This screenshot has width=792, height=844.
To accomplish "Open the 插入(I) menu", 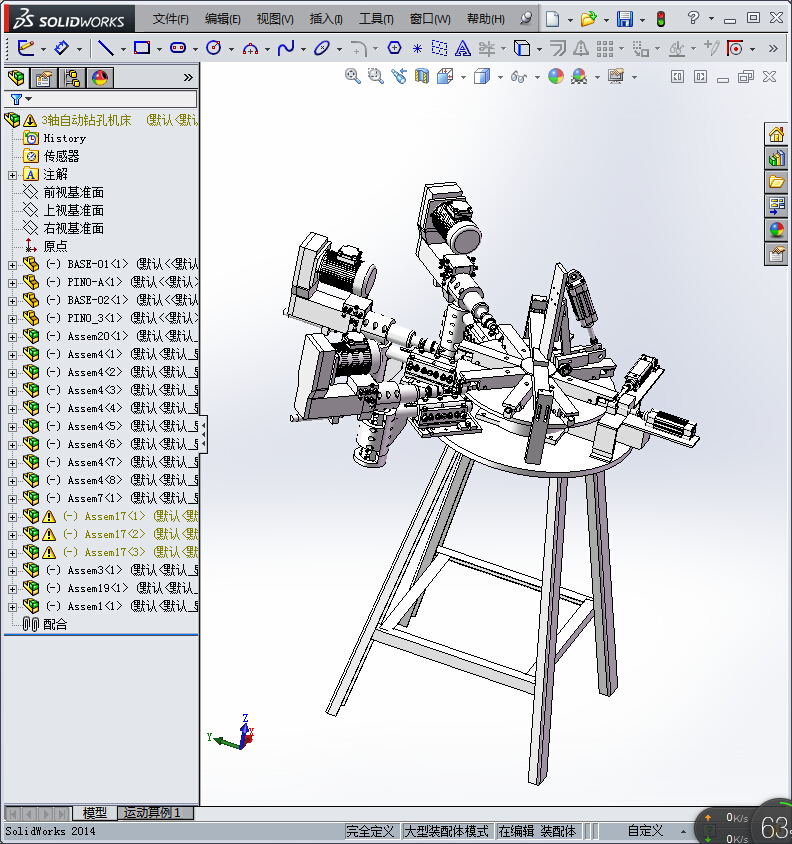I will (326, 19).
